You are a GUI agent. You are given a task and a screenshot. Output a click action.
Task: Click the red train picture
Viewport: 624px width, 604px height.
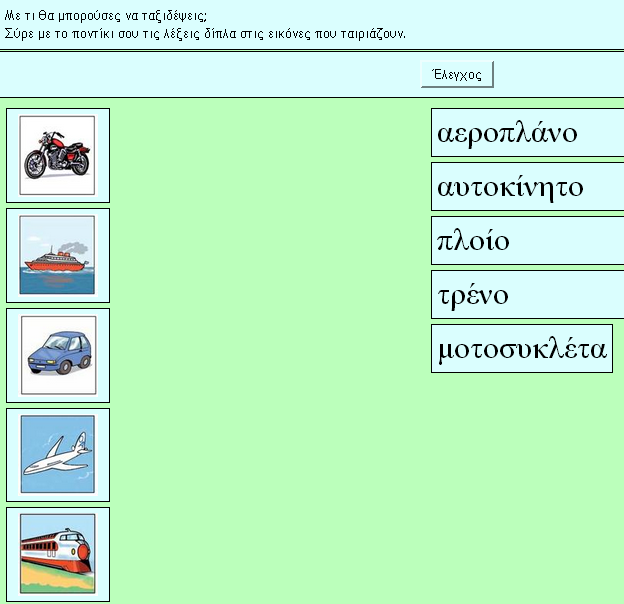pyautogui.click(x=57, y=554)
